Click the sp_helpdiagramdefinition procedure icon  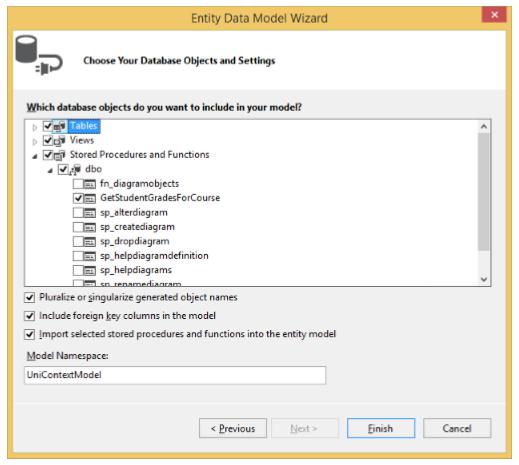tap(89, 256)
